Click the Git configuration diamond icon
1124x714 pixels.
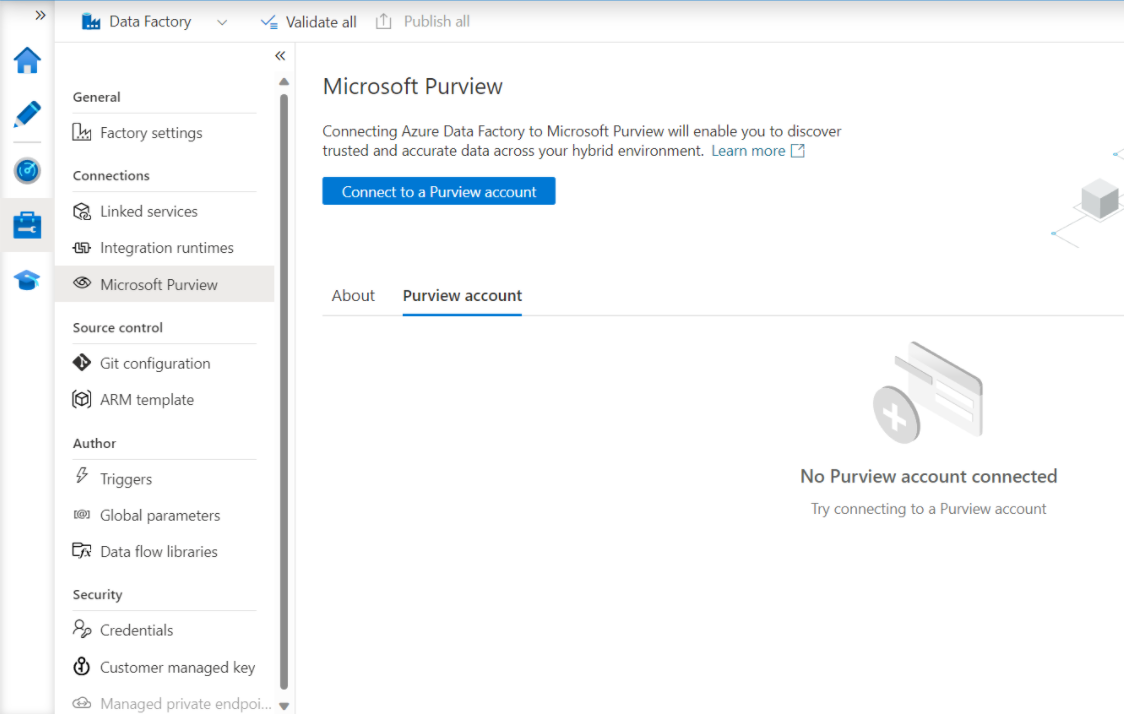click(x=82, y=363)
